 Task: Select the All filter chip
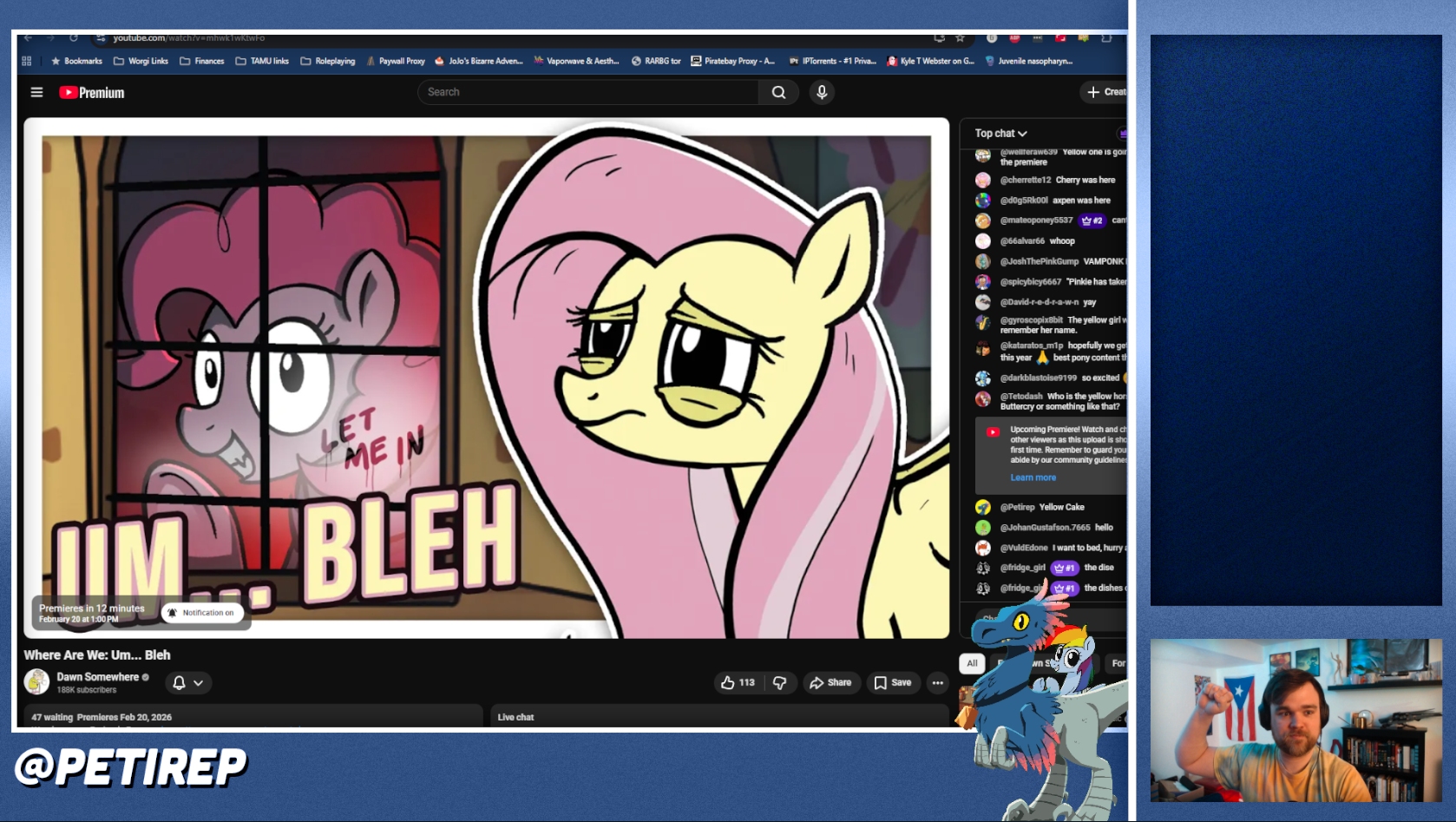coord(972,663)
